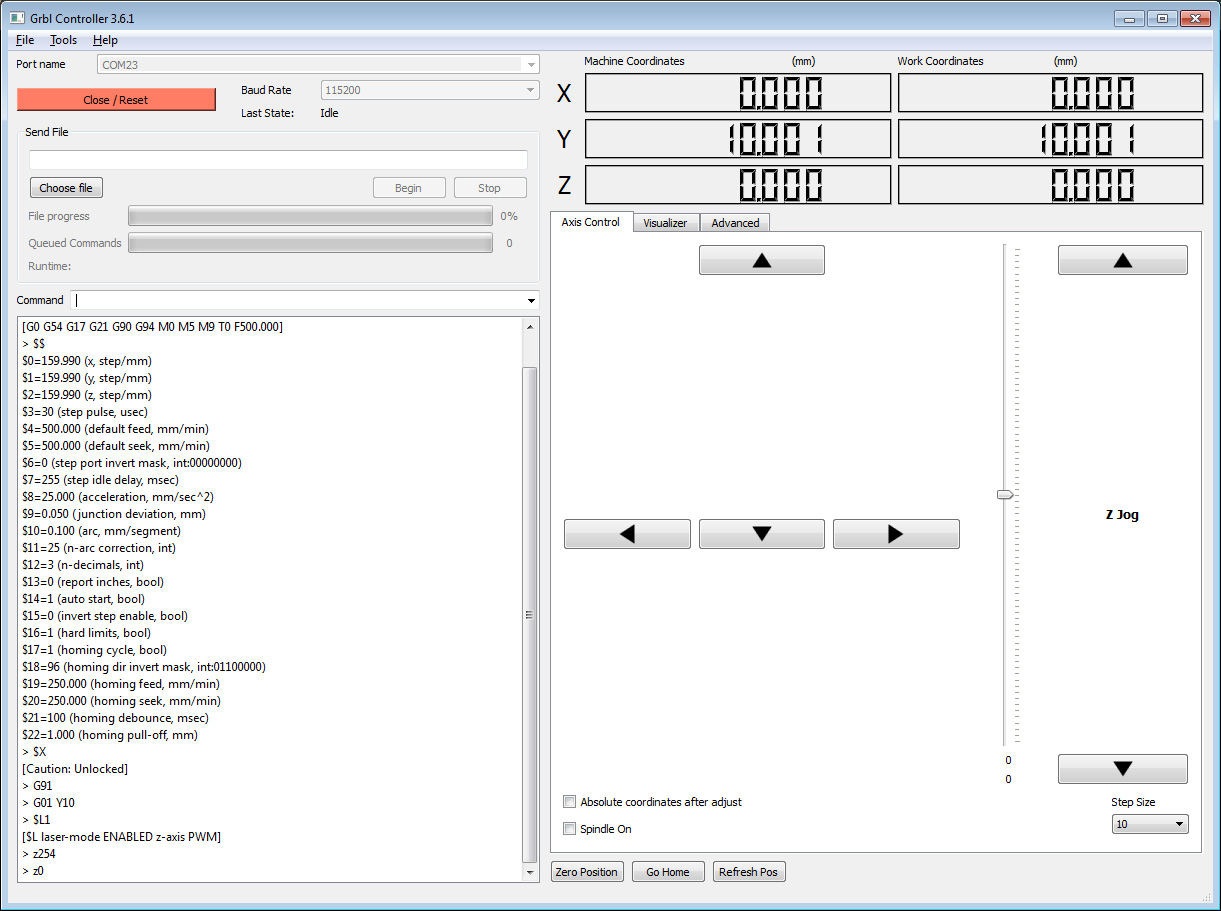
Task: Switch to the Visualizer tab
Action: (x=665, y=223)
